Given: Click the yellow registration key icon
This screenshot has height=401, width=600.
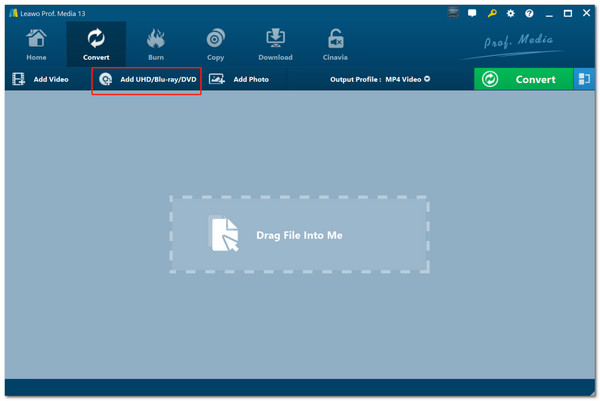Looking at the screenshot, I should click(x=492, y=13).
